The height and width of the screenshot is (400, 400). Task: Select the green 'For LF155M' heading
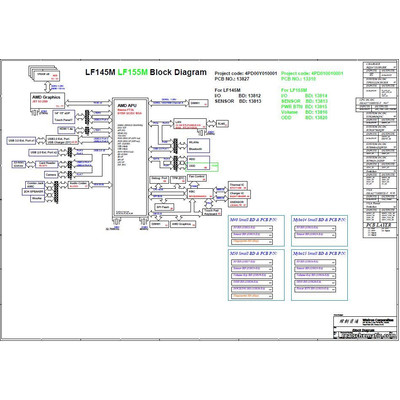click(x=294, y=90)
